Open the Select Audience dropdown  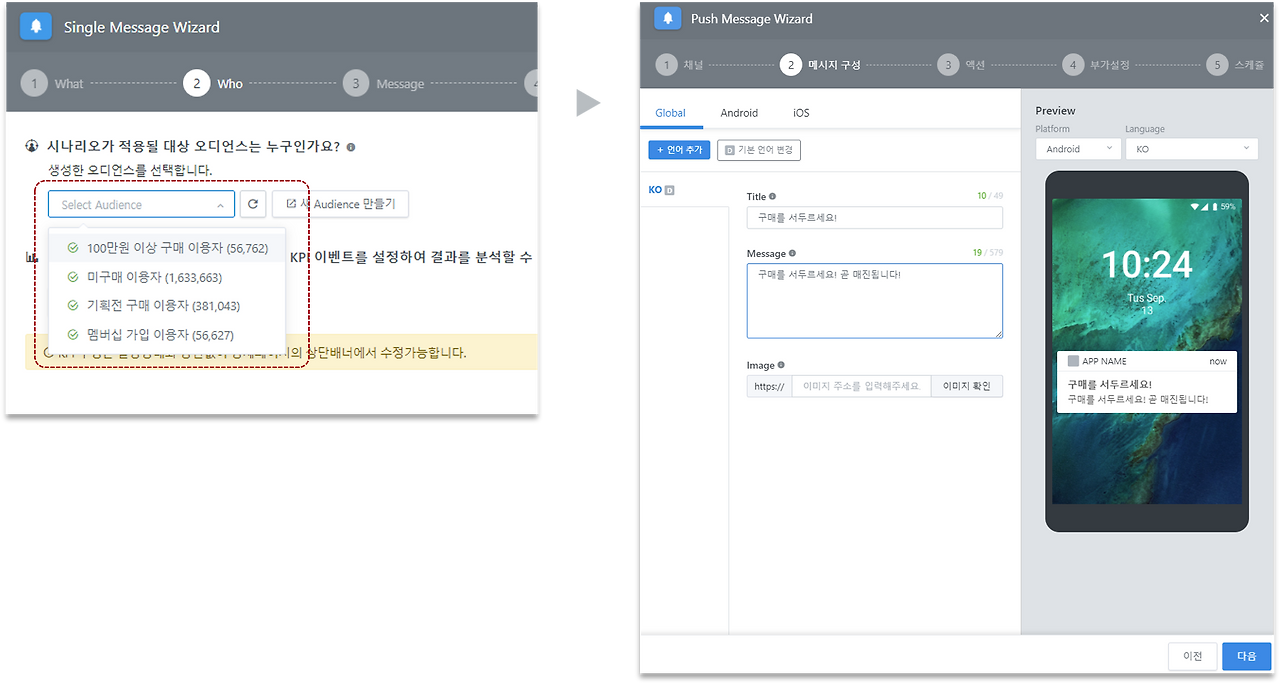[141, 204]
